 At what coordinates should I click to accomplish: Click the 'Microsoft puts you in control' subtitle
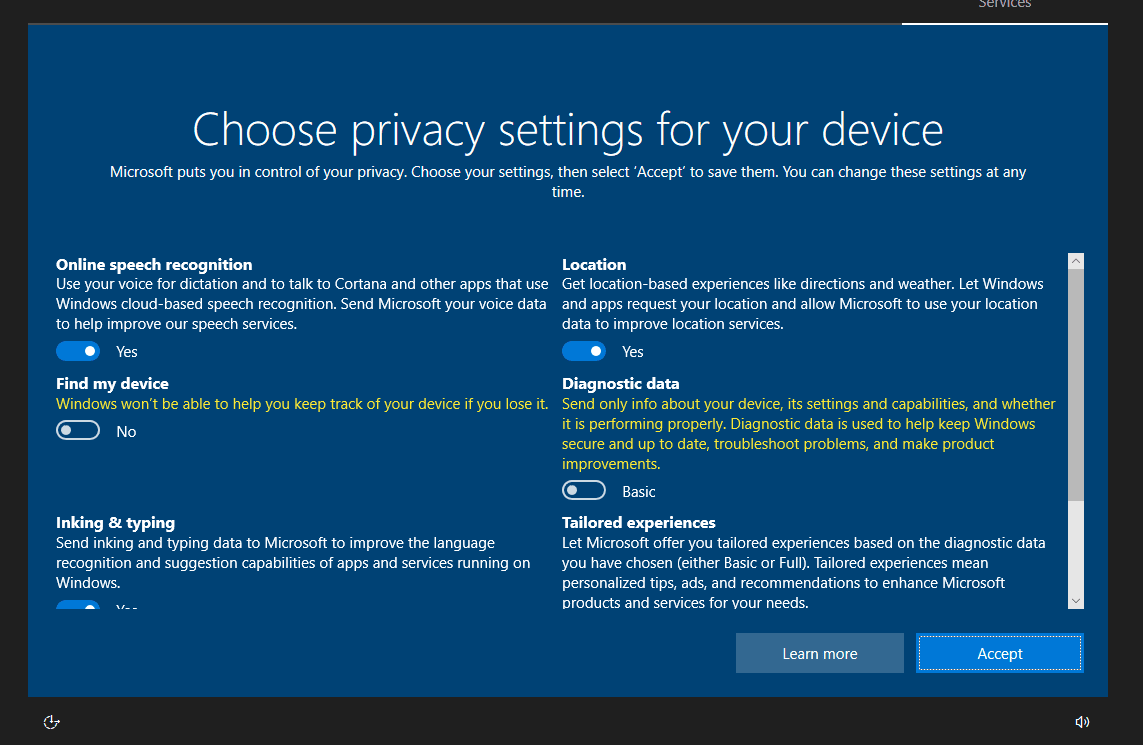pyautogui.click(x=568, y=182)
